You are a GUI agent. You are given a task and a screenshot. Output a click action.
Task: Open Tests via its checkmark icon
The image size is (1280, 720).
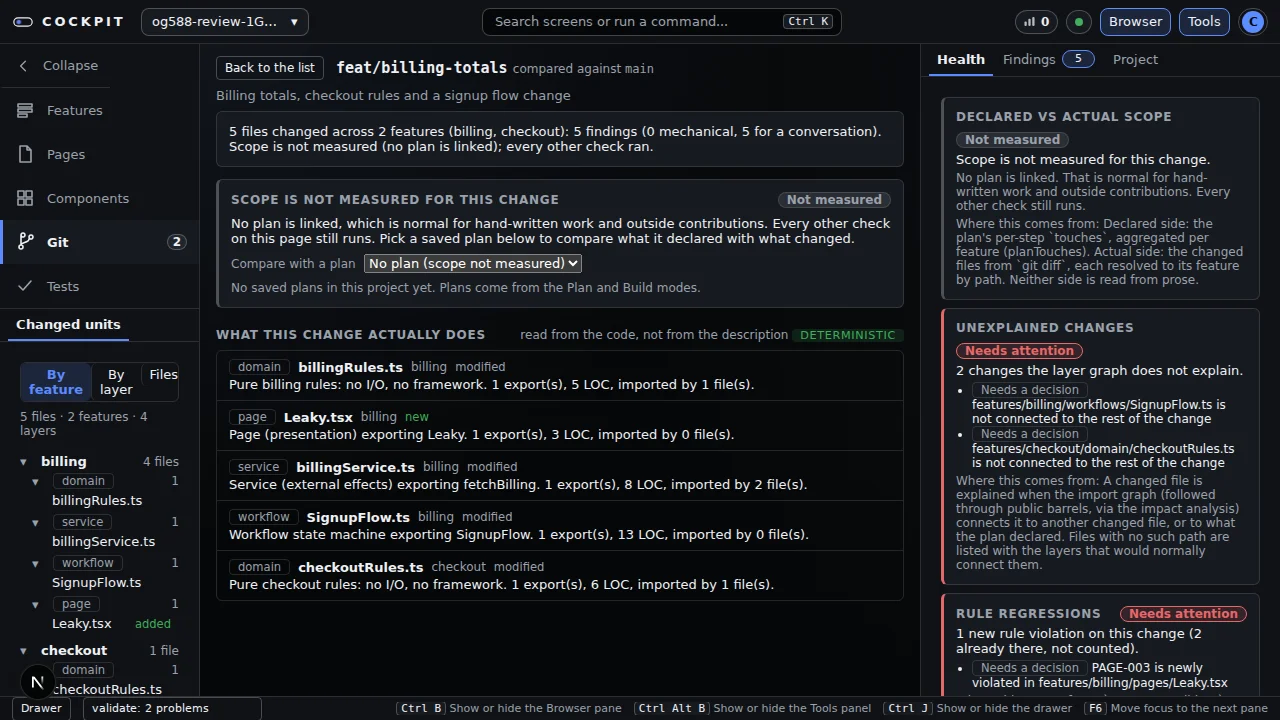[25, 286]
